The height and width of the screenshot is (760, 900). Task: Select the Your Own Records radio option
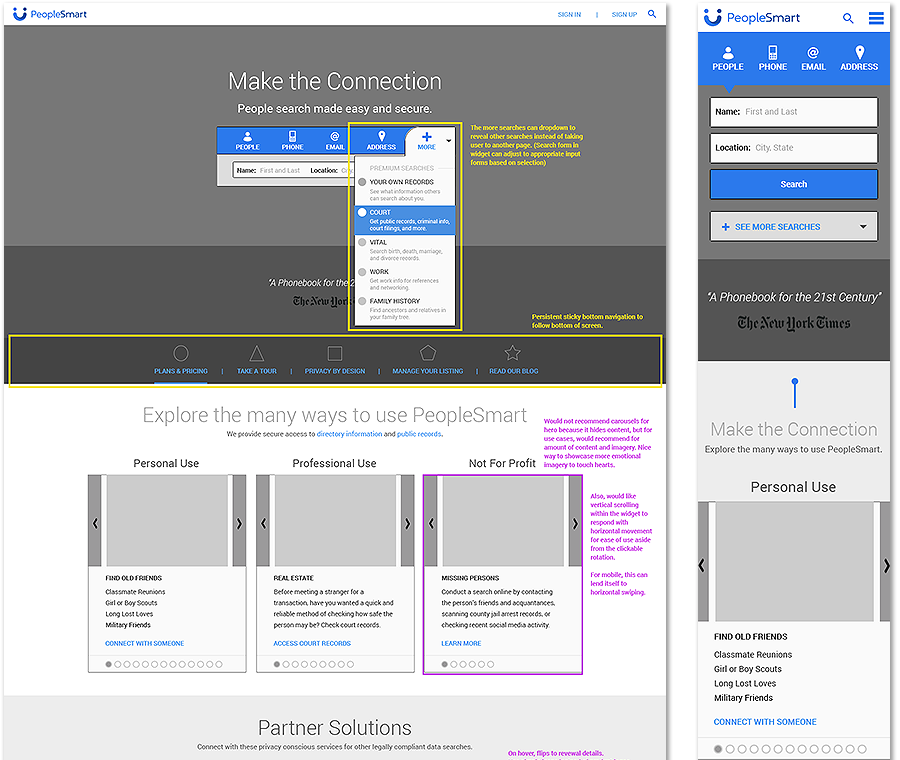pos(362,182)
